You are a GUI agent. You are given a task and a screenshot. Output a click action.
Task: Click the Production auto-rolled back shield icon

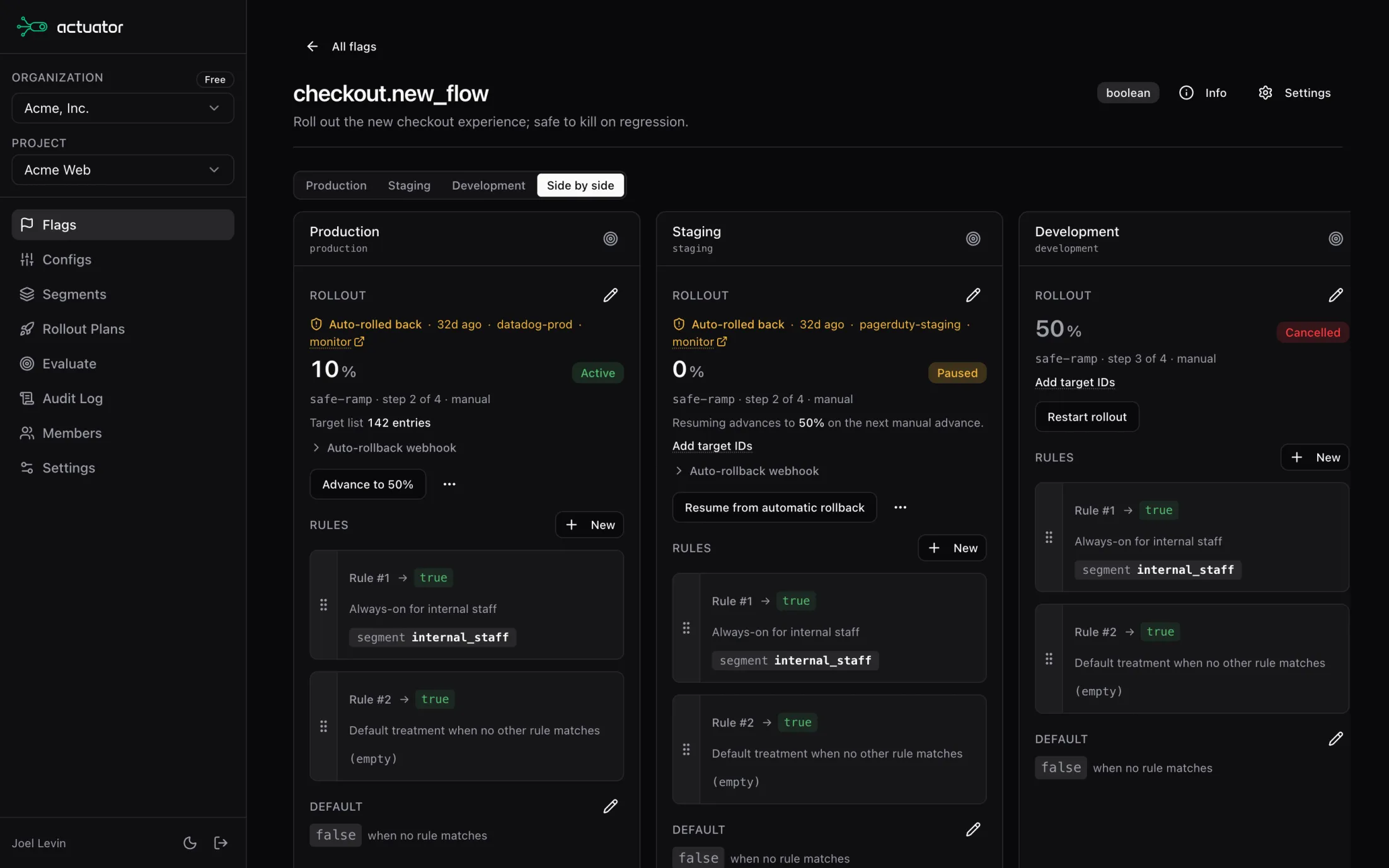(316, 324)
